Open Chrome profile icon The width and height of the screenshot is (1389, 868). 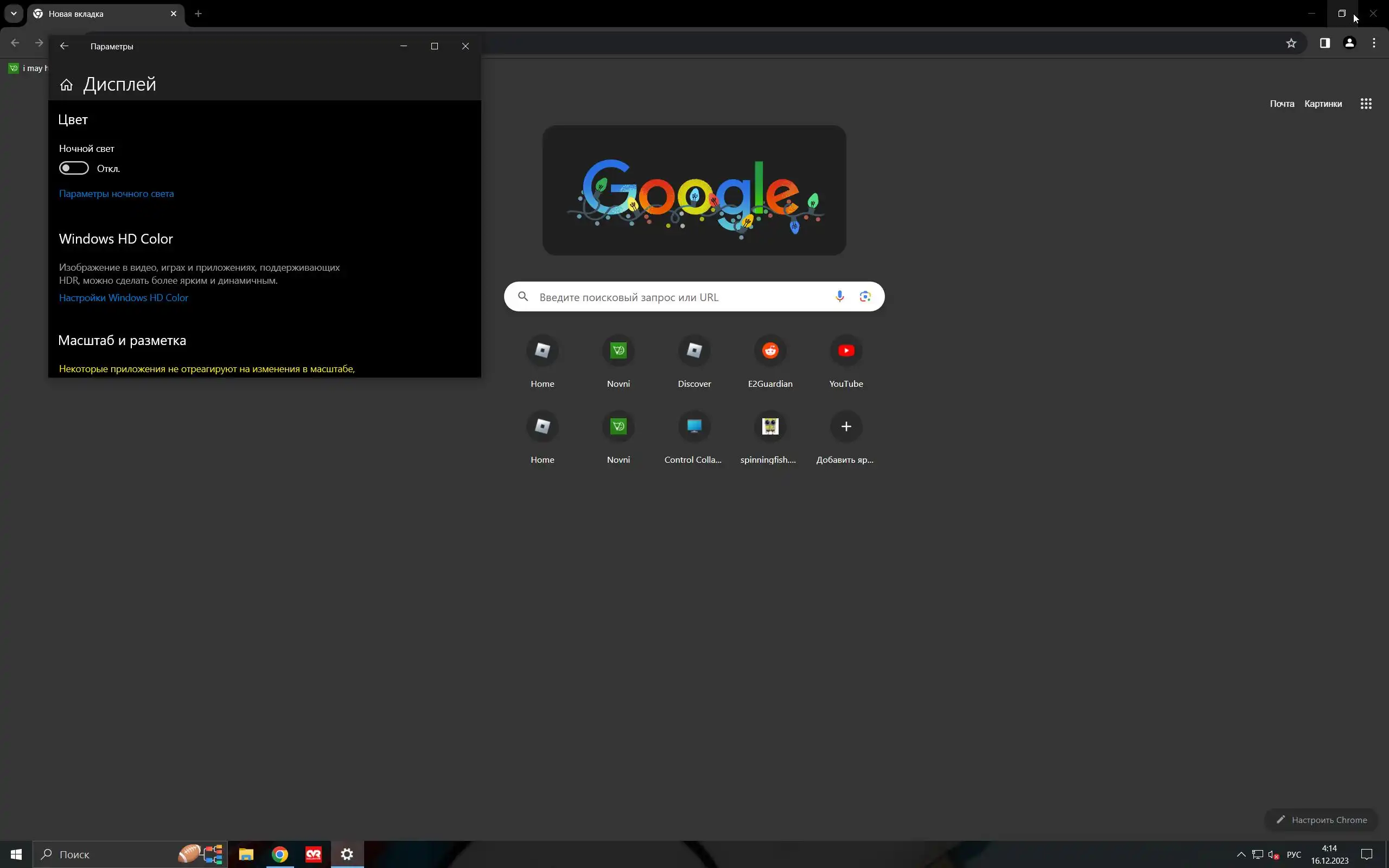[x=1349, y=43]
